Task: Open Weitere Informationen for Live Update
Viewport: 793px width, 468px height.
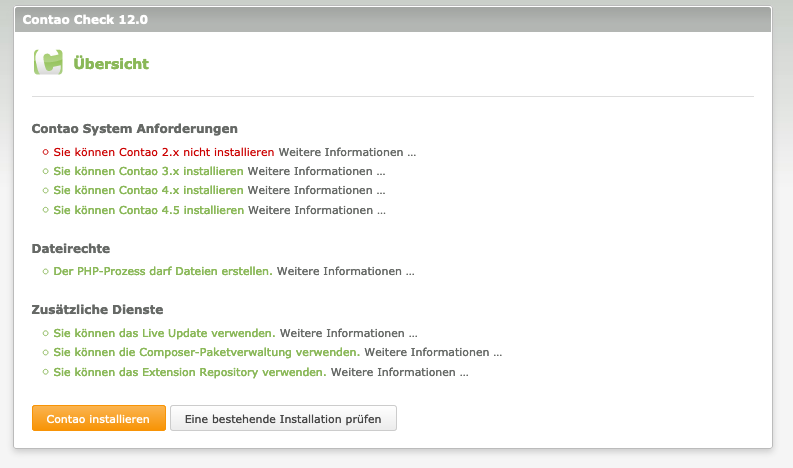Action: pos(348,333)
